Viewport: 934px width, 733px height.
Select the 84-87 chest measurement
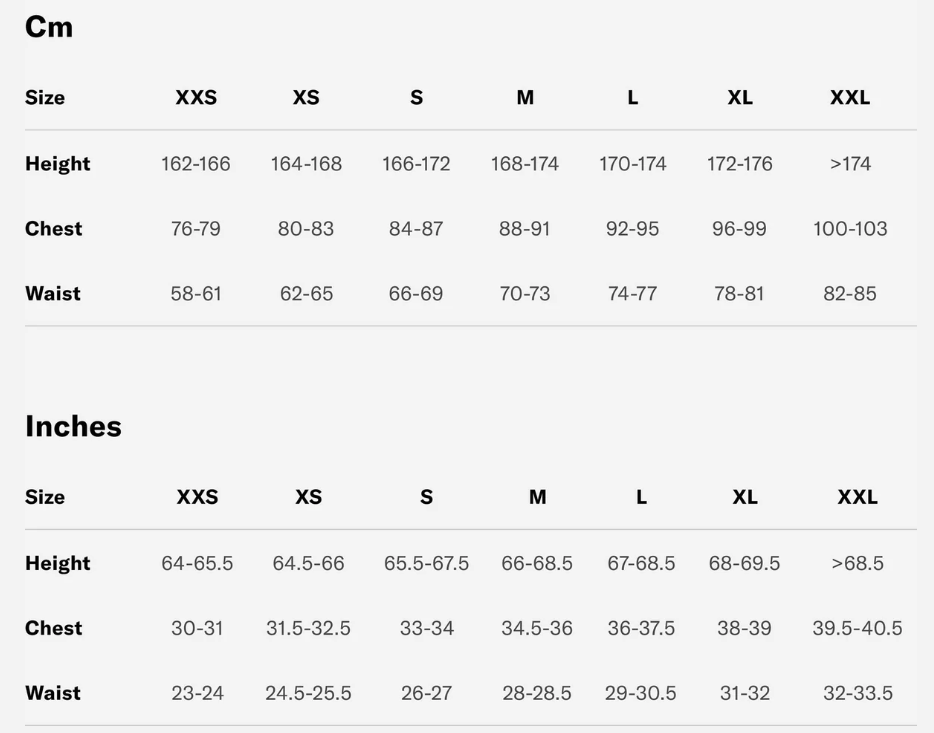pos(416,228)
